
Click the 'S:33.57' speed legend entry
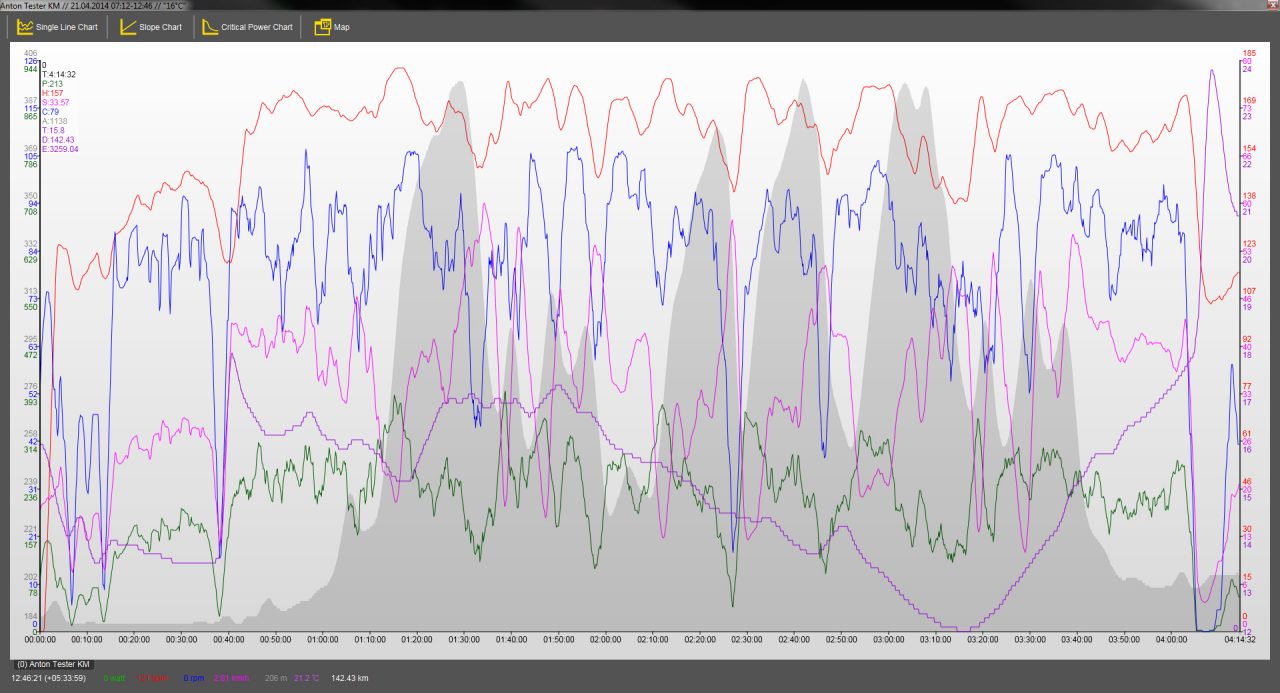click(55, 102)
